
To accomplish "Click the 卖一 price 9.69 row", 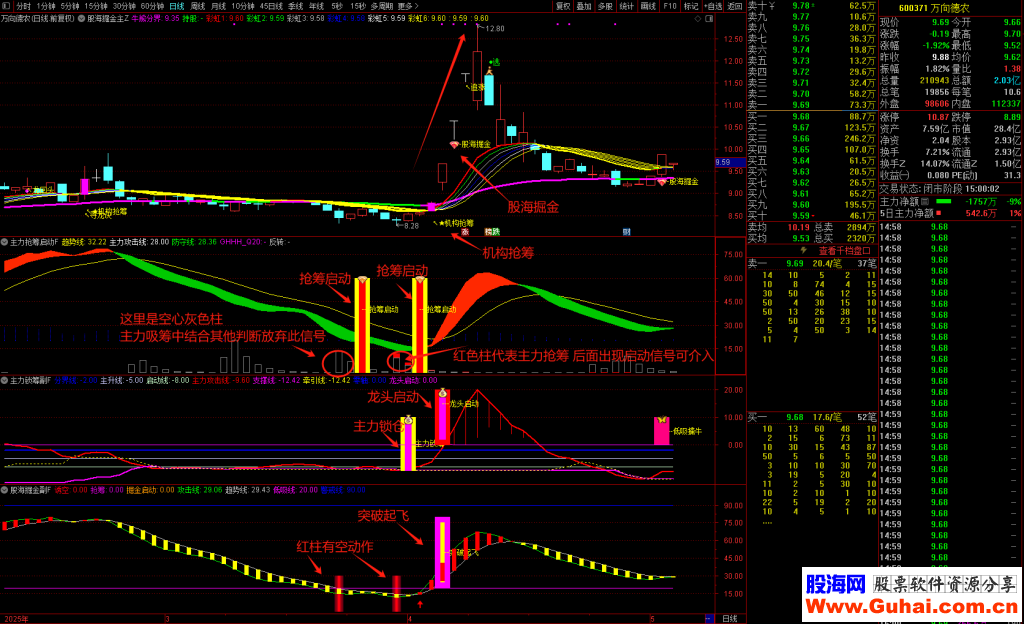I will tap(812, 105).
